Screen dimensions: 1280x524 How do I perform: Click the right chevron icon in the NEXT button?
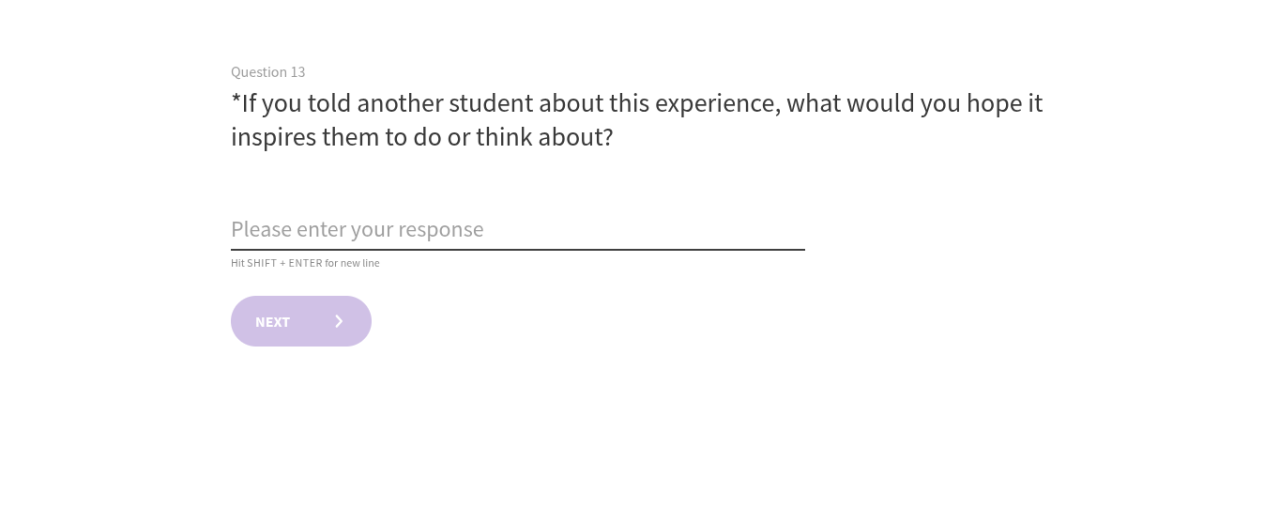pyautogui.click(x=339, y=321)
